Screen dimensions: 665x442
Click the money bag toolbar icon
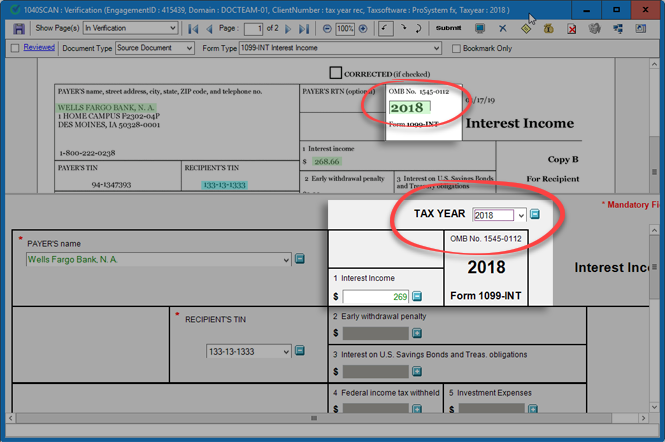pyautogui.click(x=549, y=28)
